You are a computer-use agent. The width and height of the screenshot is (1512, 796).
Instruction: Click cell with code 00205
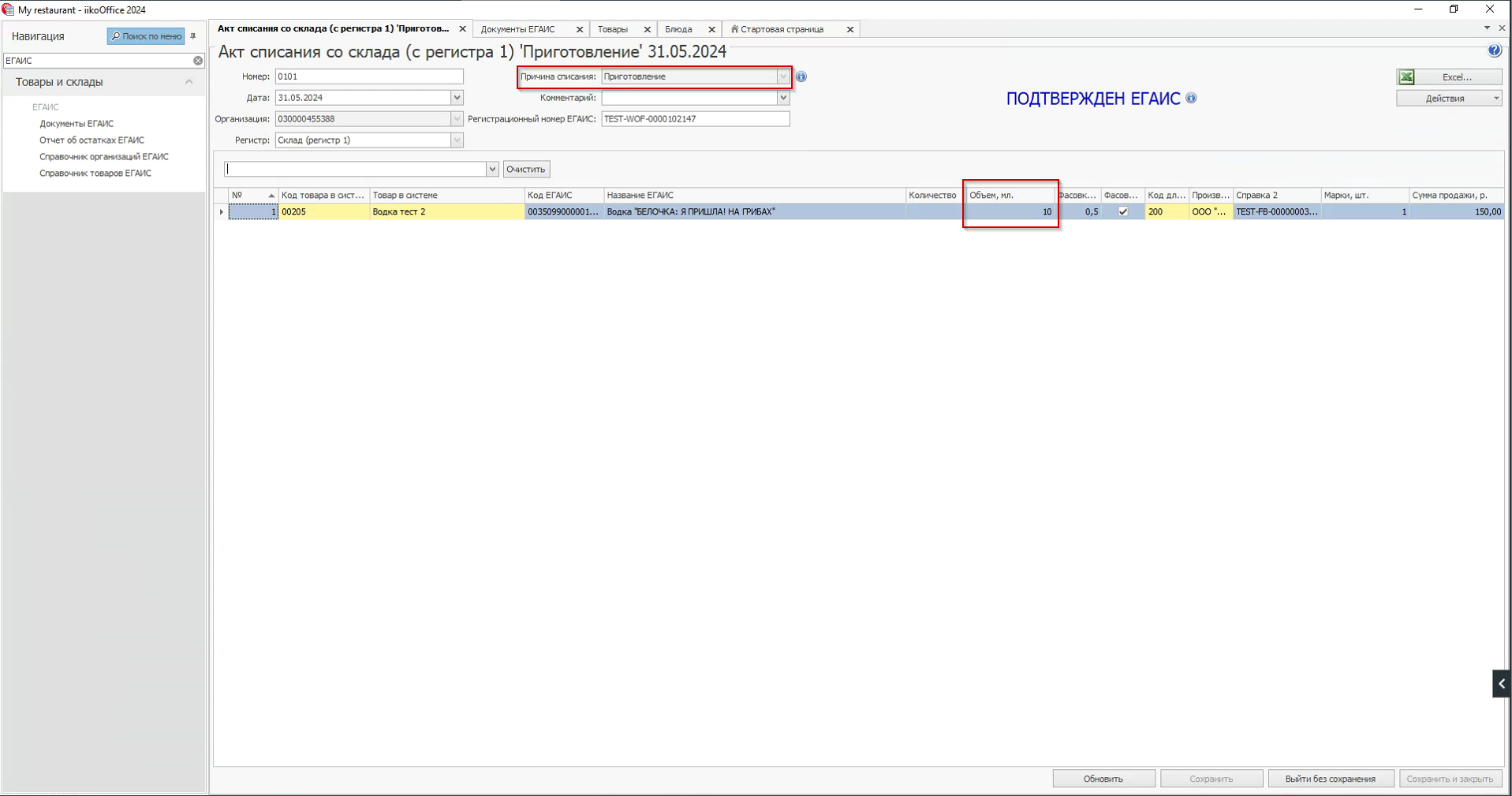click(324, 211)
